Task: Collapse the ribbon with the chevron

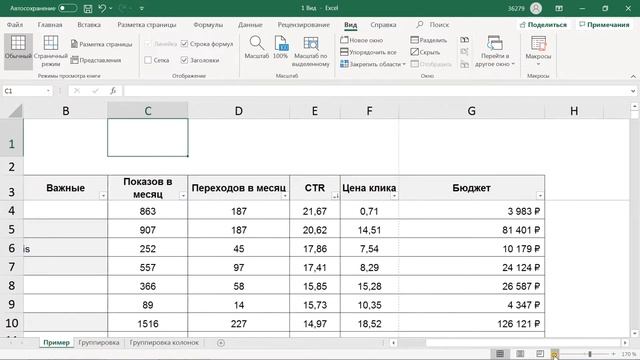Action: pos(633,76)
